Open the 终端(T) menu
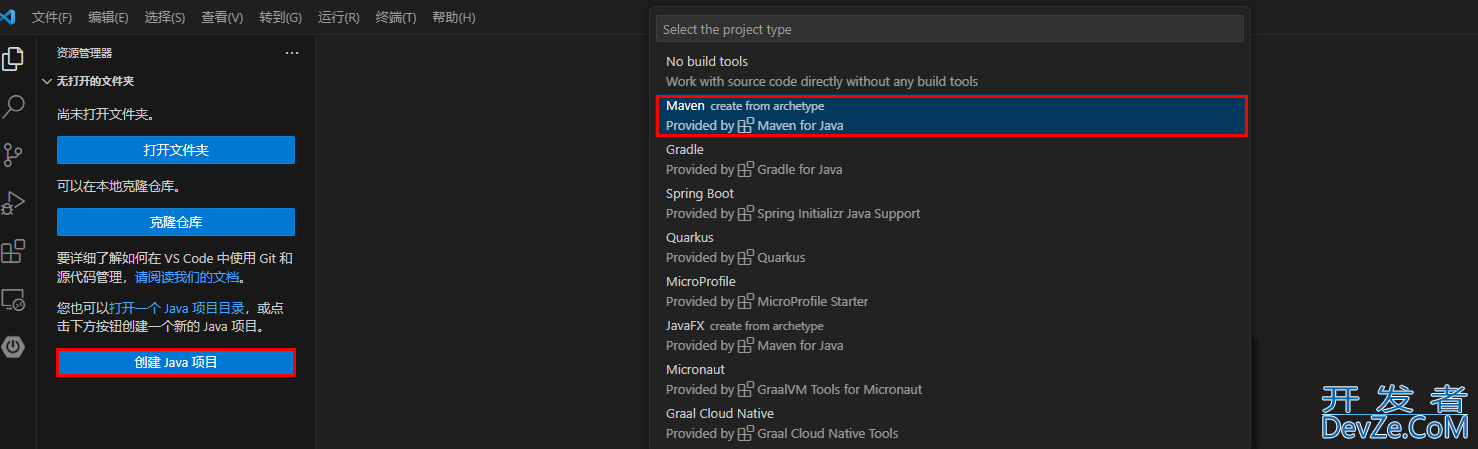 (x=396, y=18)
